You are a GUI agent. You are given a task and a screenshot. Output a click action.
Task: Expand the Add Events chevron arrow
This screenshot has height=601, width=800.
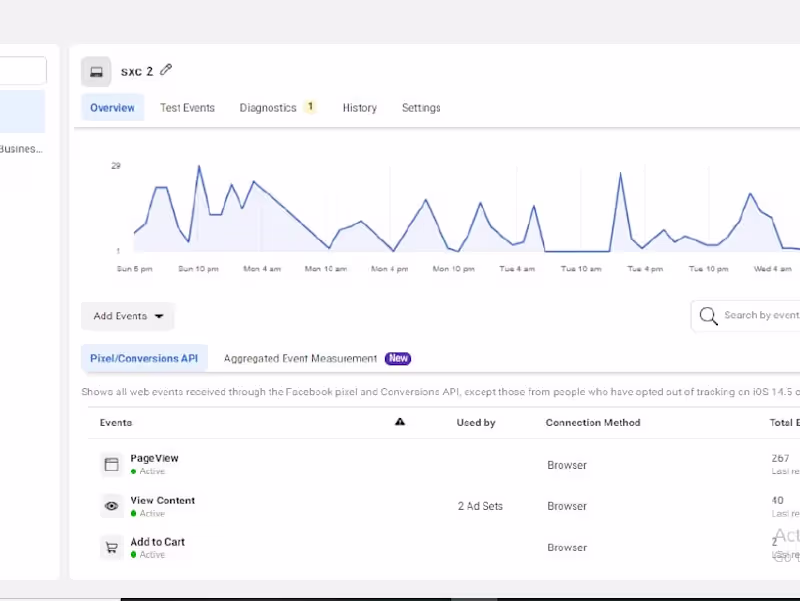(x=158, y=316)
